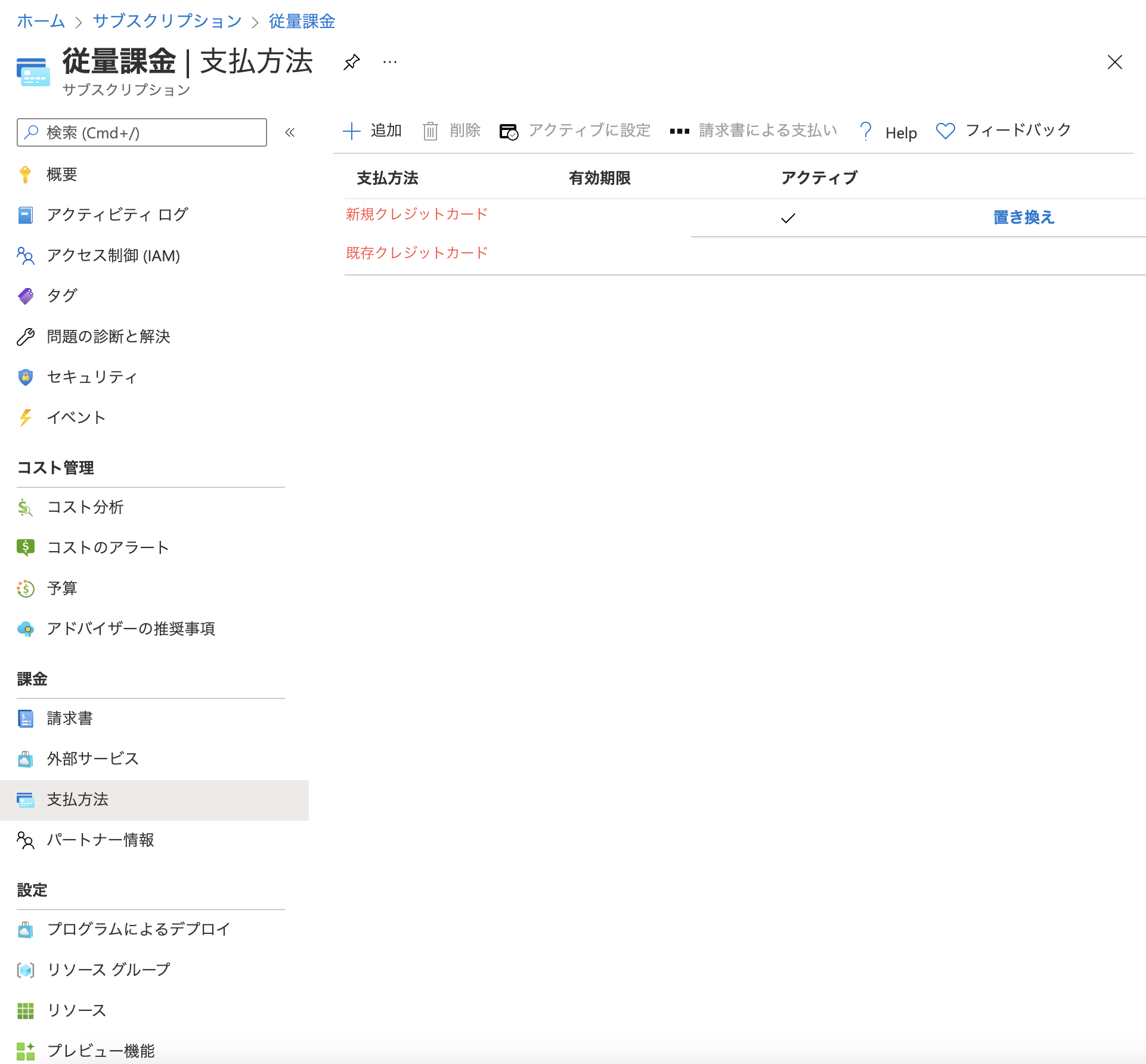Add a payment method via 追加
Viewport: 1146px width, 1064px height.
click(x=372, y=131)
